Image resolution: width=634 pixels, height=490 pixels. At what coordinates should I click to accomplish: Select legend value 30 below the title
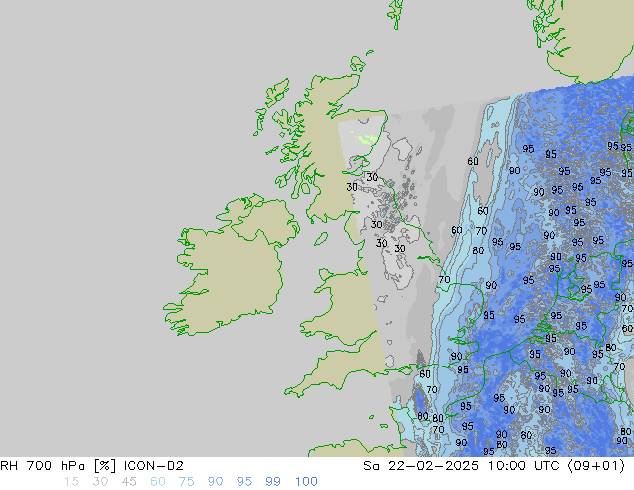100,482
